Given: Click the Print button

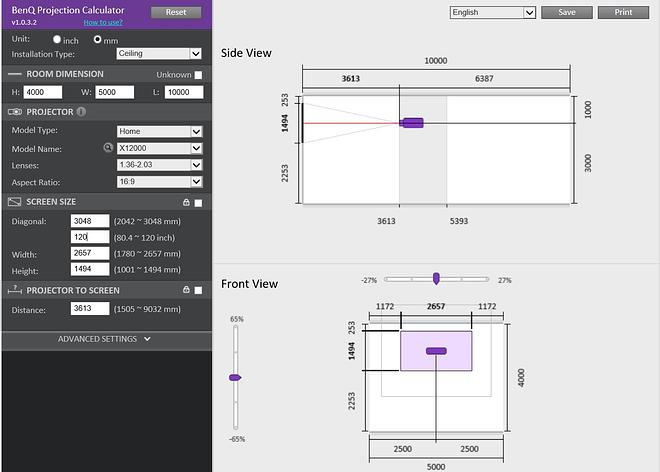Looking at the screenshot, I should (x=623, y=12).
